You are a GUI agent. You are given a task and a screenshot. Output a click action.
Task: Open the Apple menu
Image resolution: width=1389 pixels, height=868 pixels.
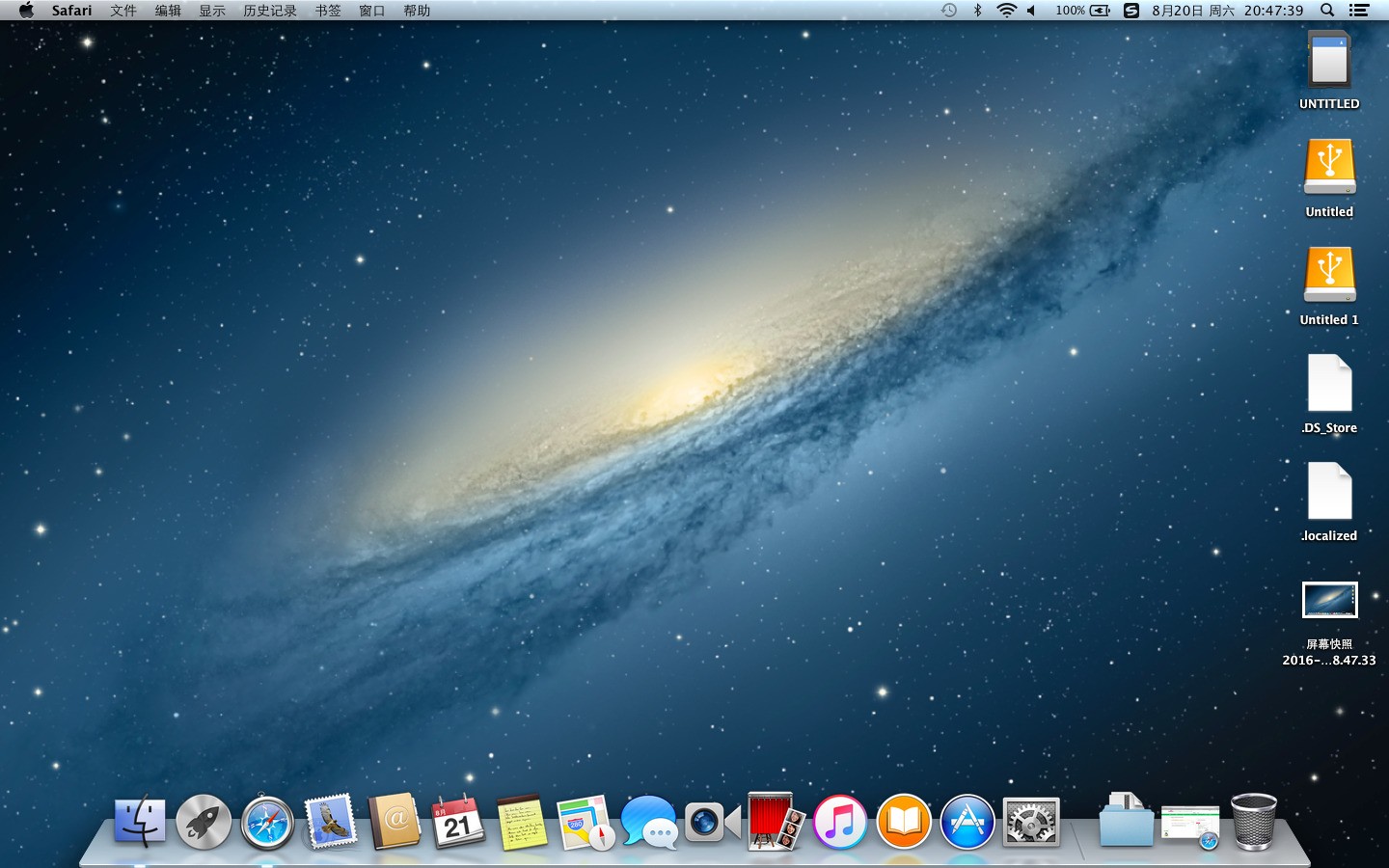click(x=26, y=11)
